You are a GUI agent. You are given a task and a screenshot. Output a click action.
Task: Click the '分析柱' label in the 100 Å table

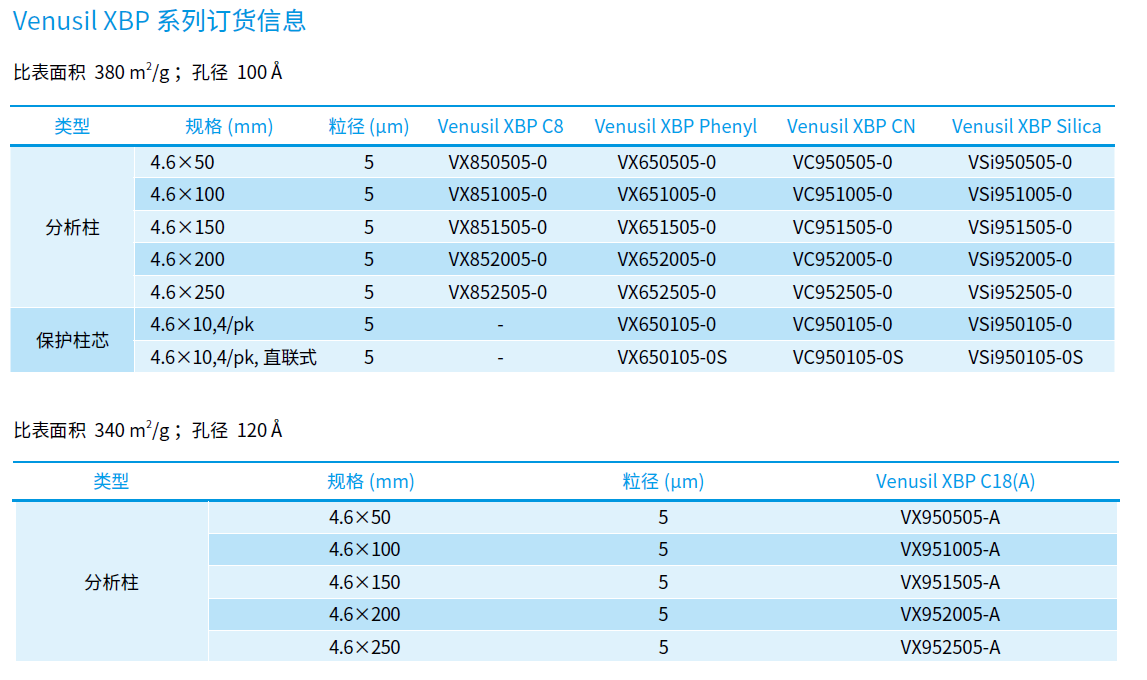pyautogui.click(x=72, y=227)
